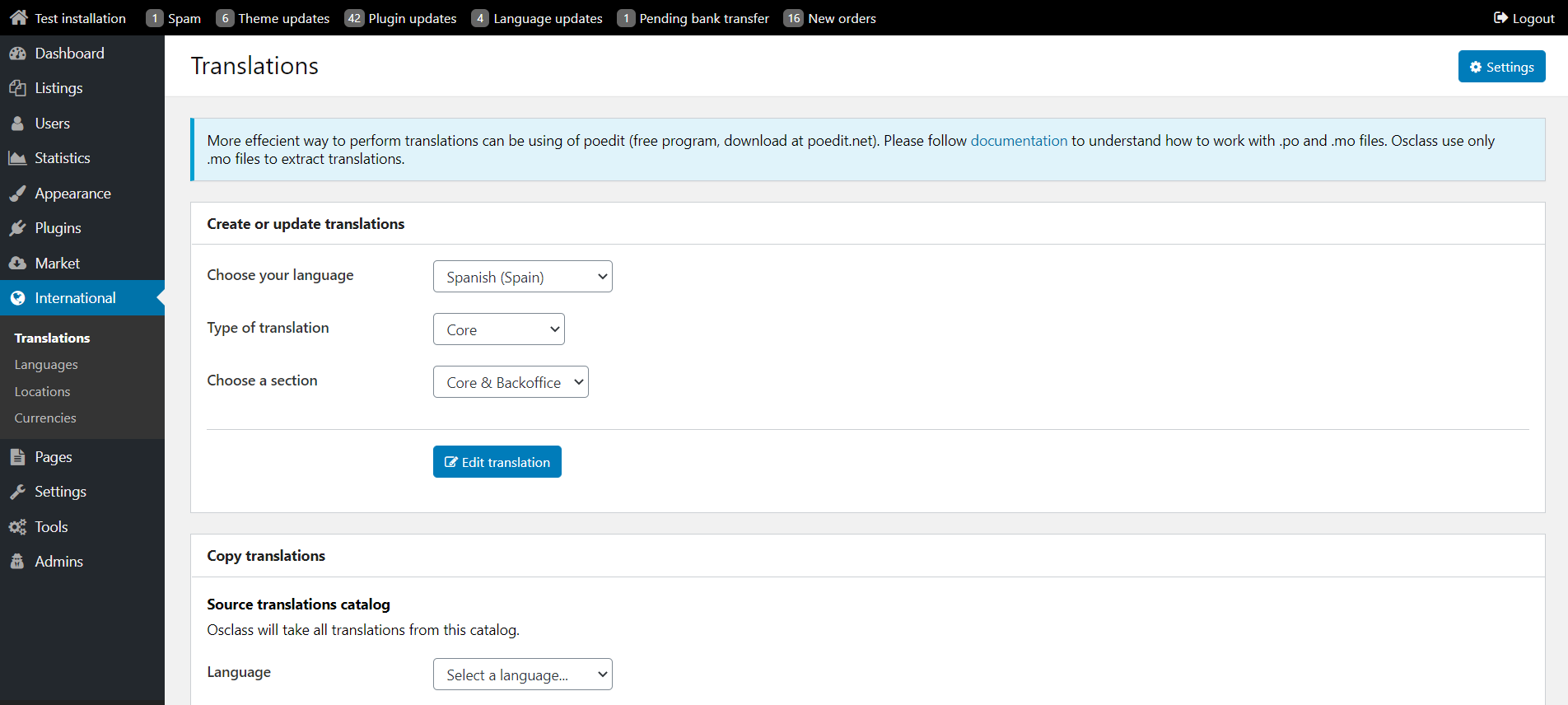Open the Type of translation dropdown

499,329
